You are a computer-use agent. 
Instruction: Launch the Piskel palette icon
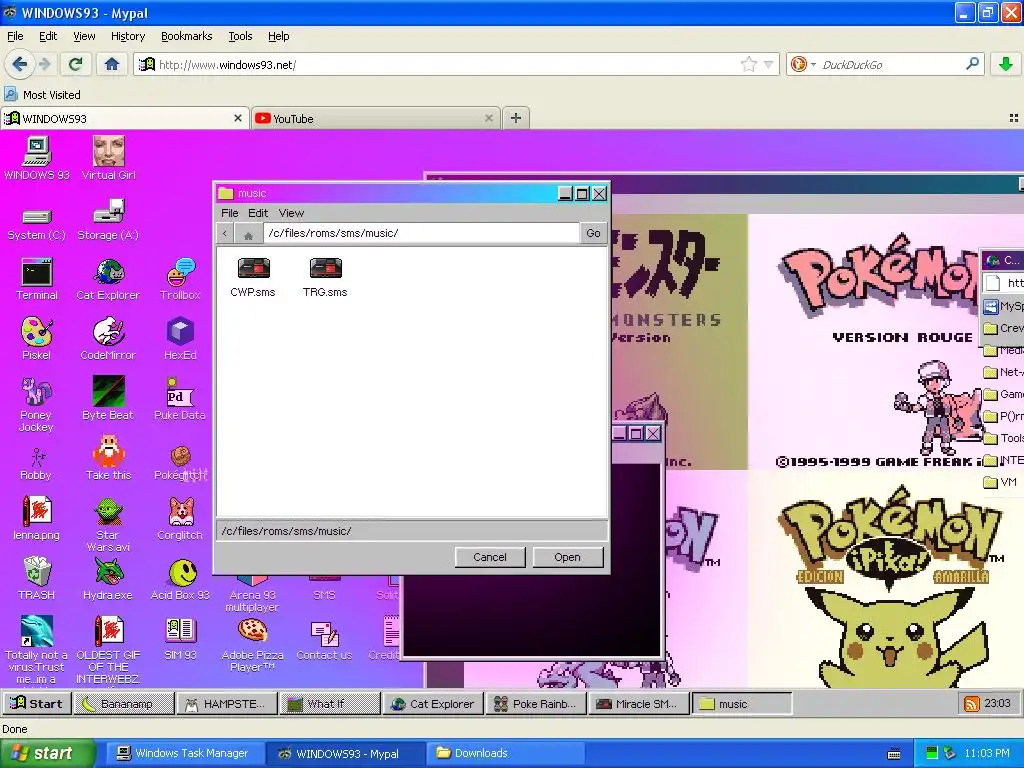click(37, 339)
